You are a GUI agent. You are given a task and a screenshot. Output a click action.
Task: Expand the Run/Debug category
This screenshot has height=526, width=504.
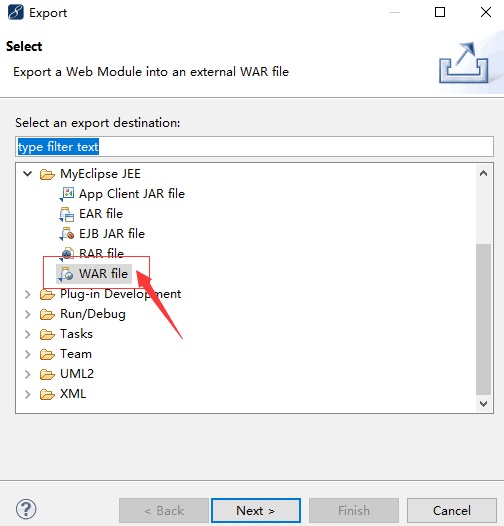coord(28,314)
